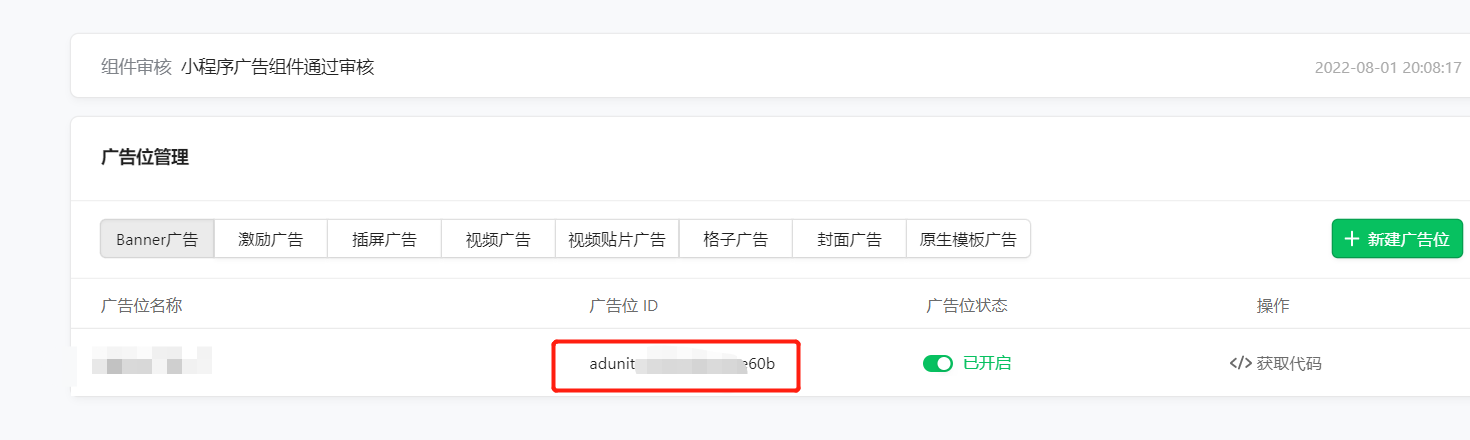
Task: Click the 获取代码 link text
Action: click(1288, 363)
